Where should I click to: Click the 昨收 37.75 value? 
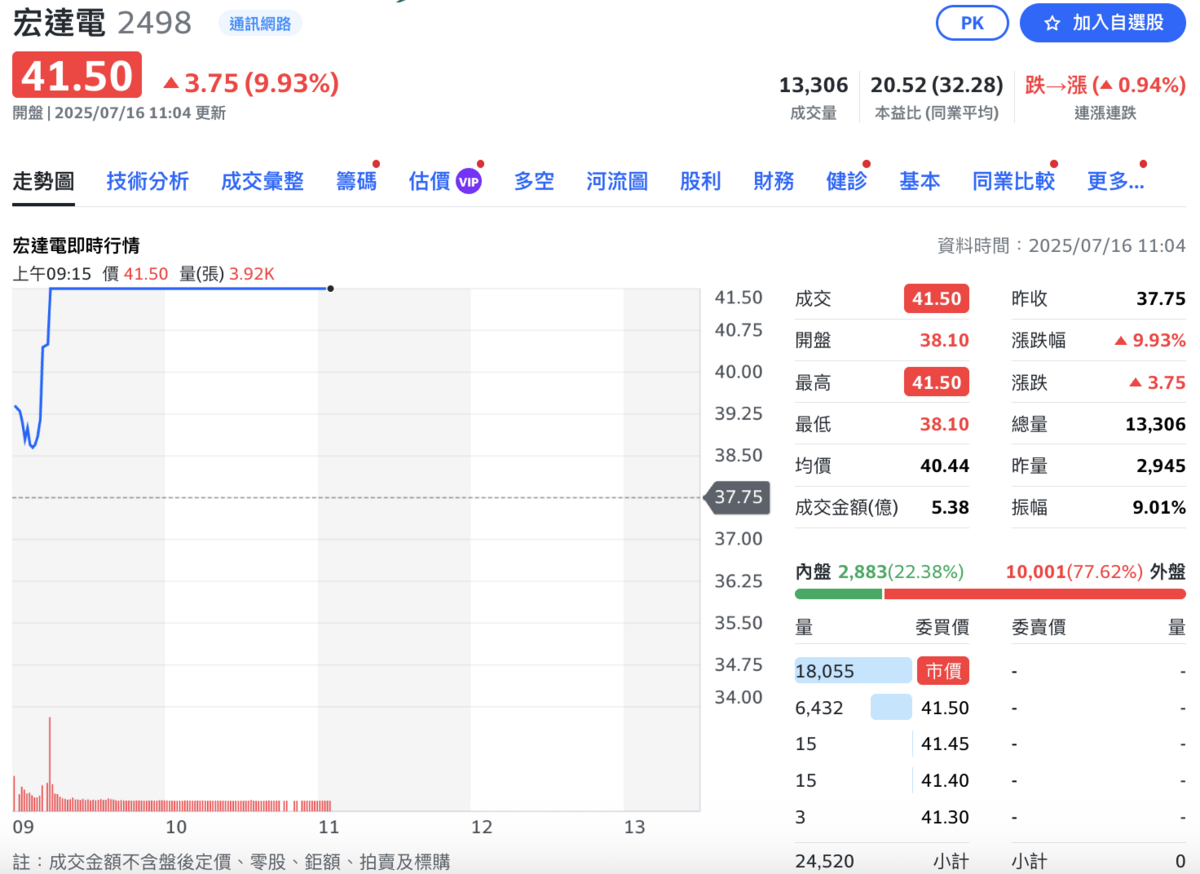(x=1161, y=299)
